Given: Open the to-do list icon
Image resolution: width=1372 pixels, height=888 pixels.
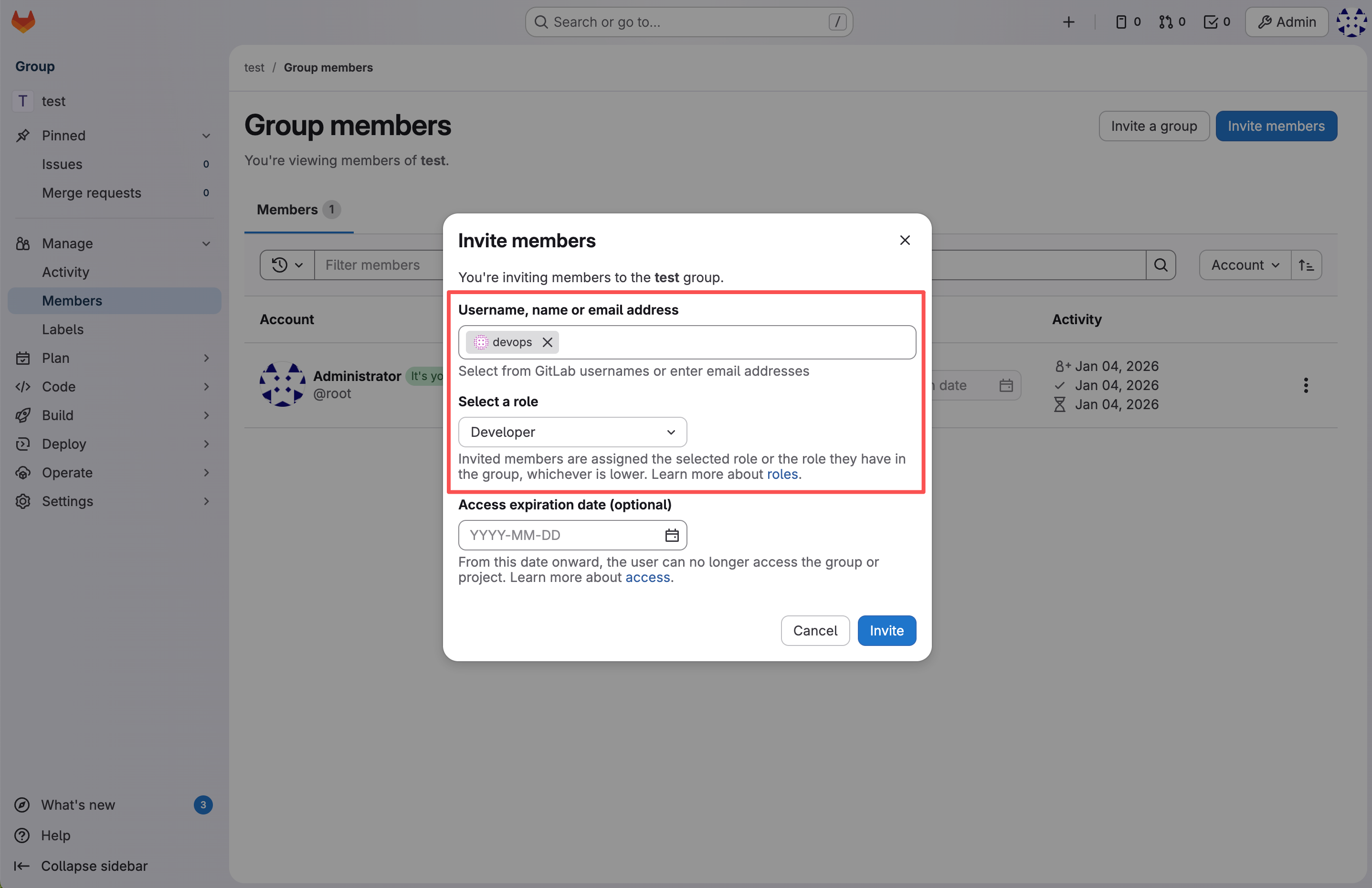Looking at the screenshot, I should click(1216, 22).
